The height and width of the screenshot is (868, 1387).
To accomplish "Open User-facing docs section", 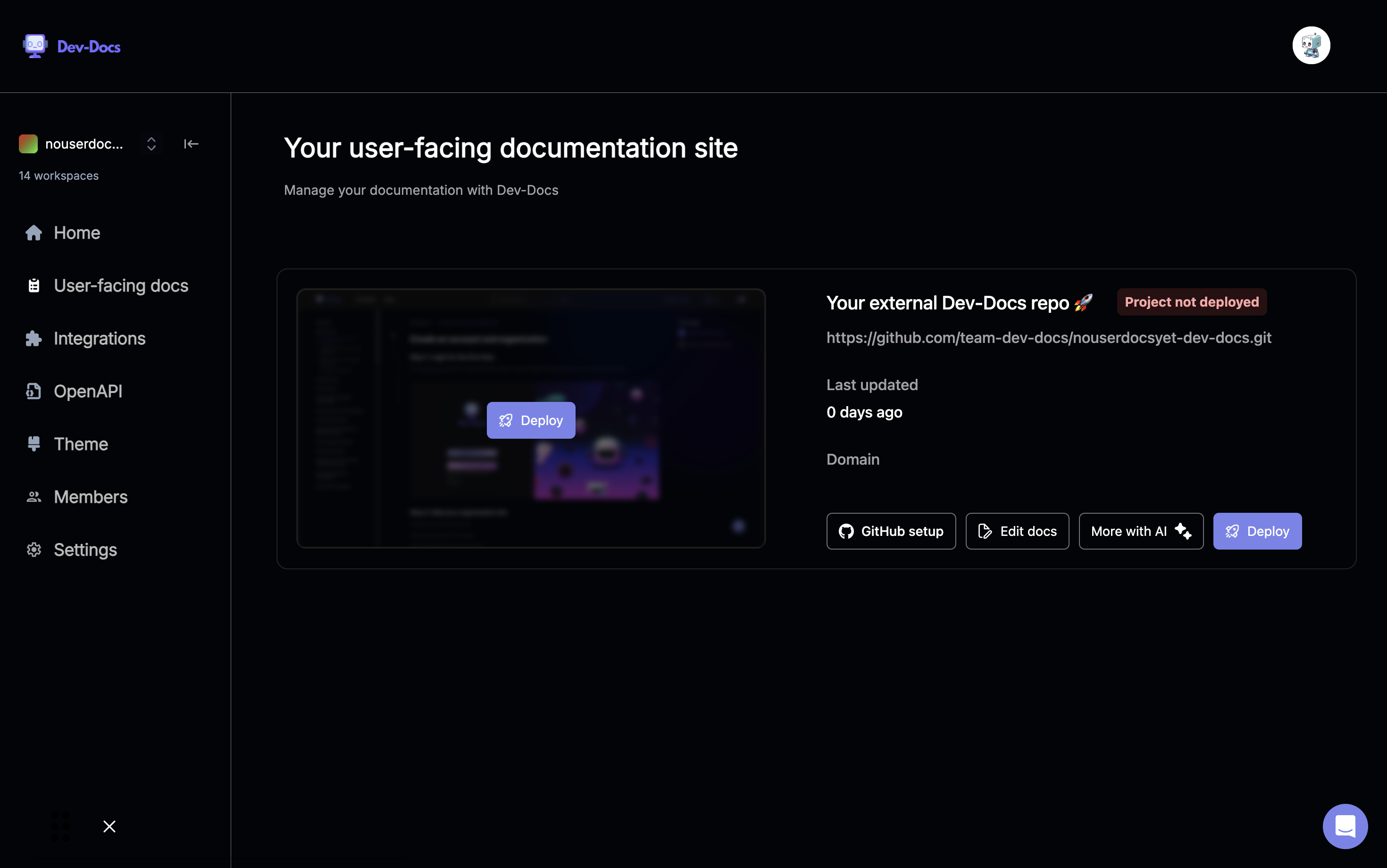I will pyautogui.click(x=121, y=285).
